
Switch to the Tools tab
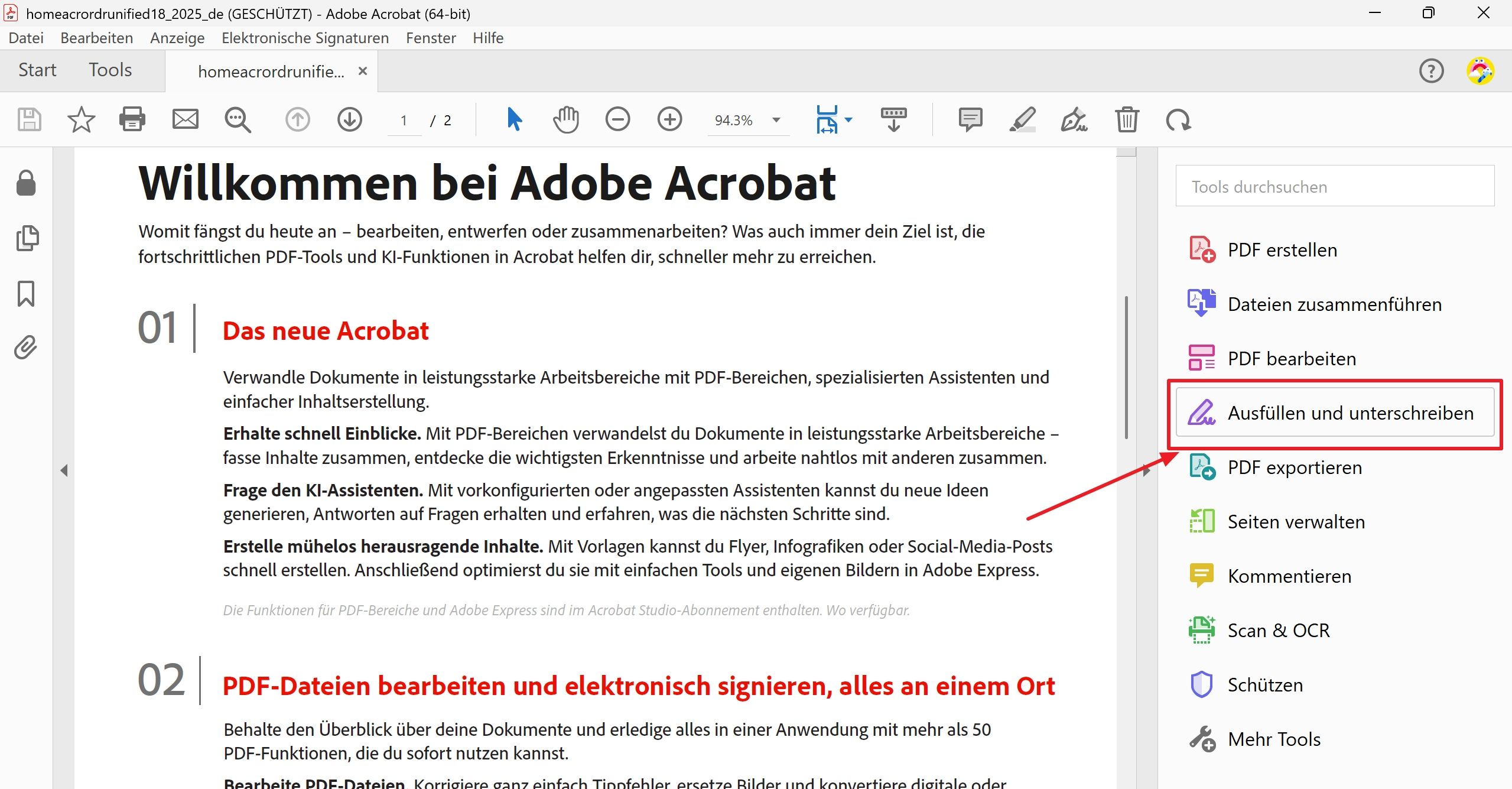click(x=110, y=70)
